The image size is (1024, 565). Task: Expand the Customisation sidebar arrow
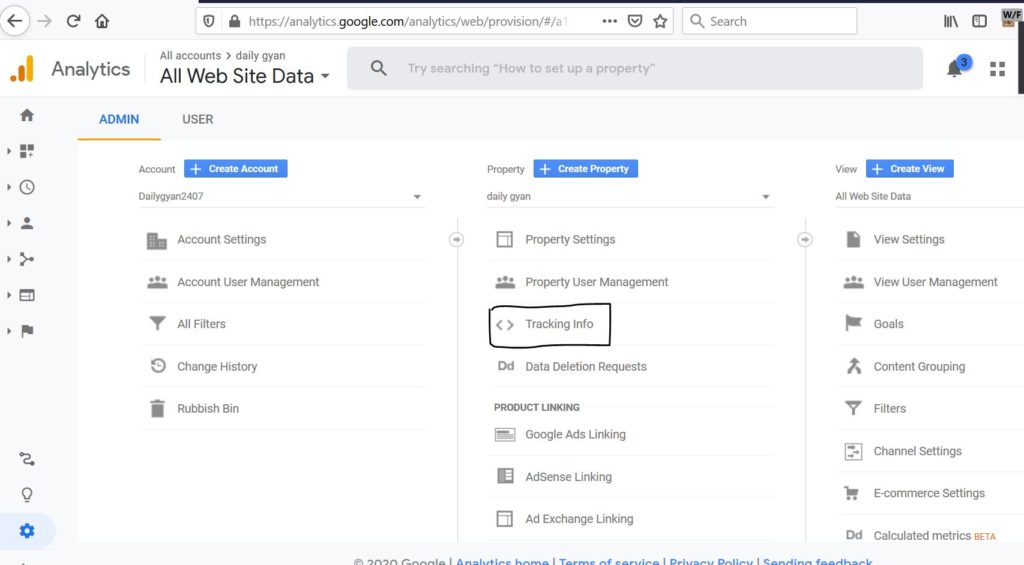pyautogui.click(x=8, y=152)
